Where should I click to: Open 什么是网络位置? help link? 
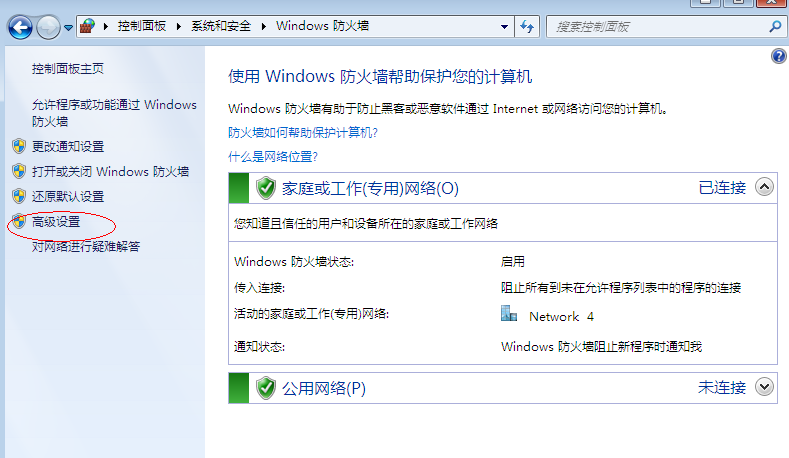coord(273,157)
